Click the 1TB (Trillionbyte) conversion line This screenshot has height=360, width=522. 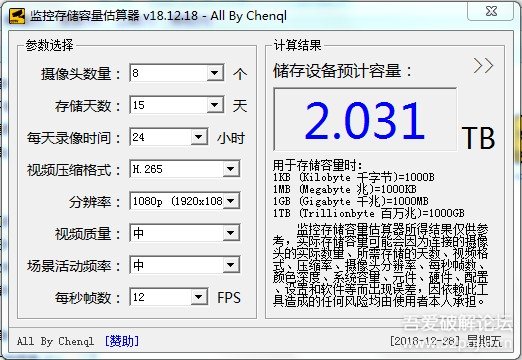click(x=369, y=213)
